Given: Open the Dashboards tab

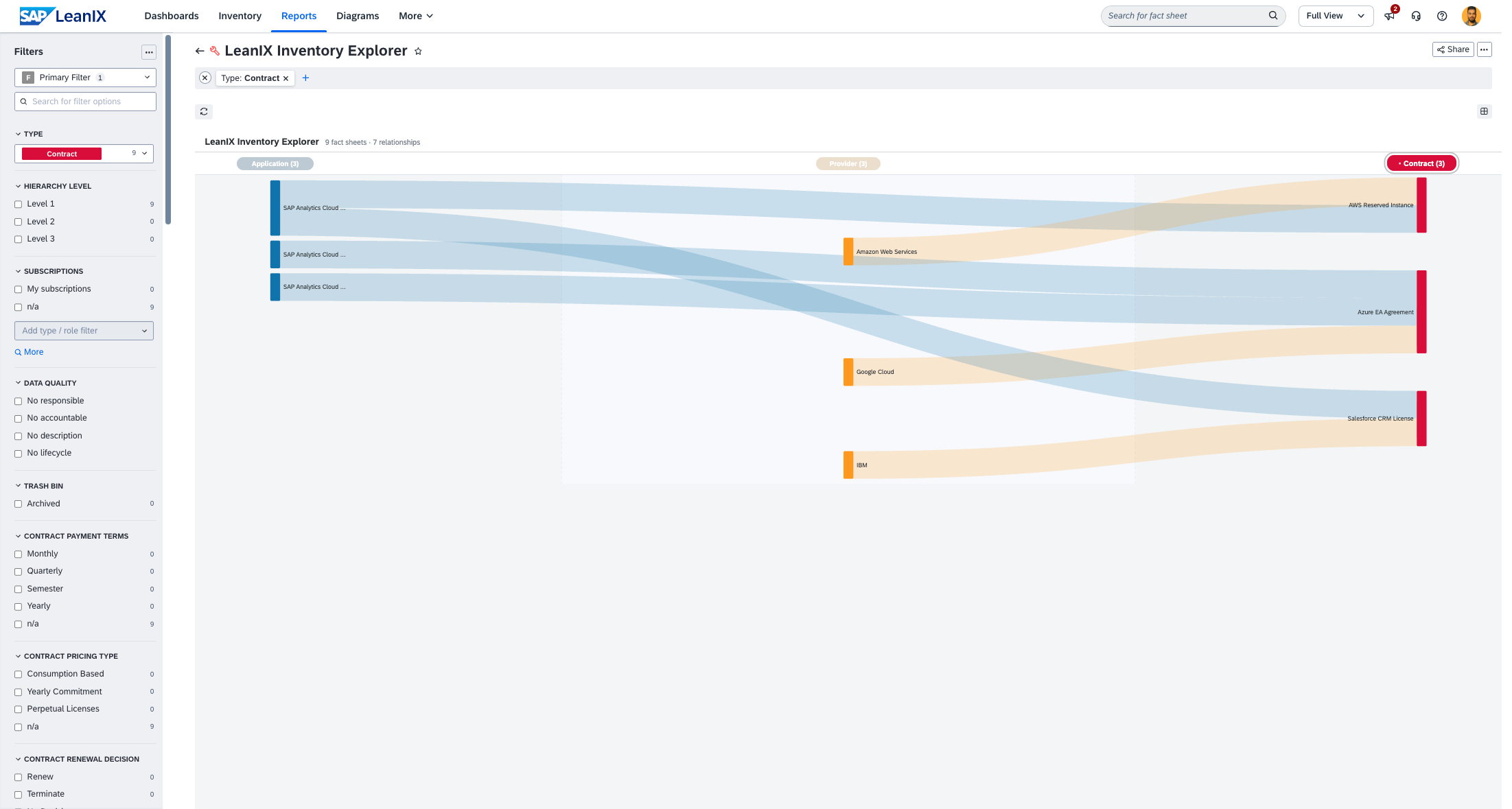Looking at the screenshot, I should tap(172, 16).
